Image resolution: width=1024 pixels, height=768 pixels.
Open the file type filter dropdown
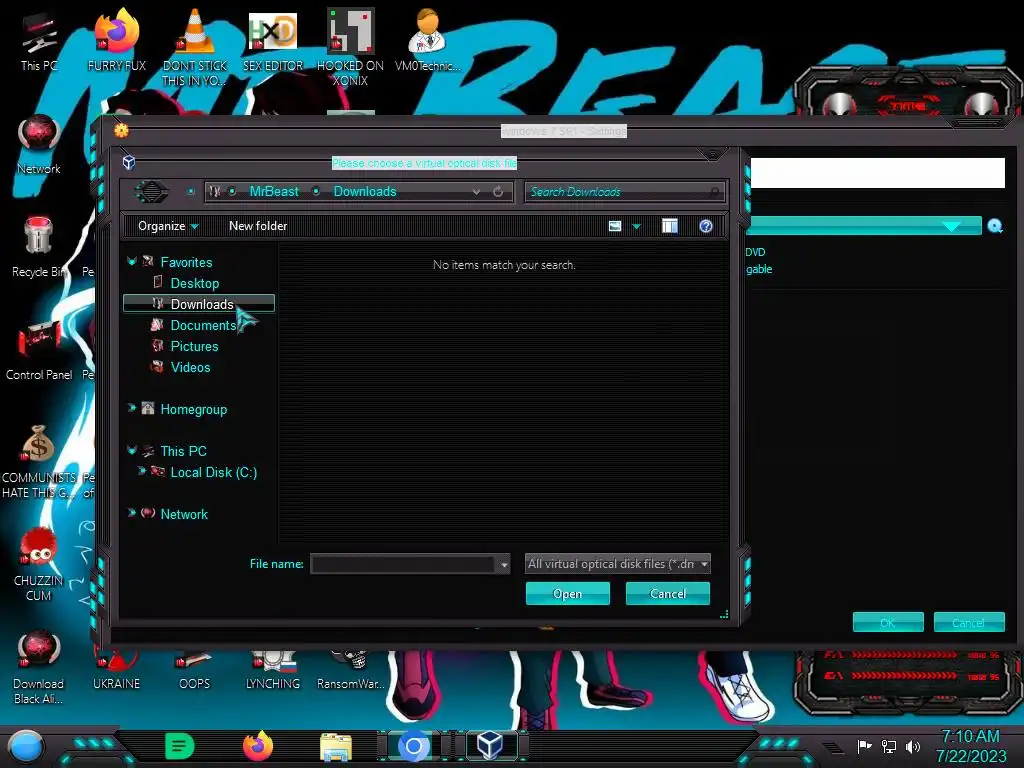tap(618, 564)
